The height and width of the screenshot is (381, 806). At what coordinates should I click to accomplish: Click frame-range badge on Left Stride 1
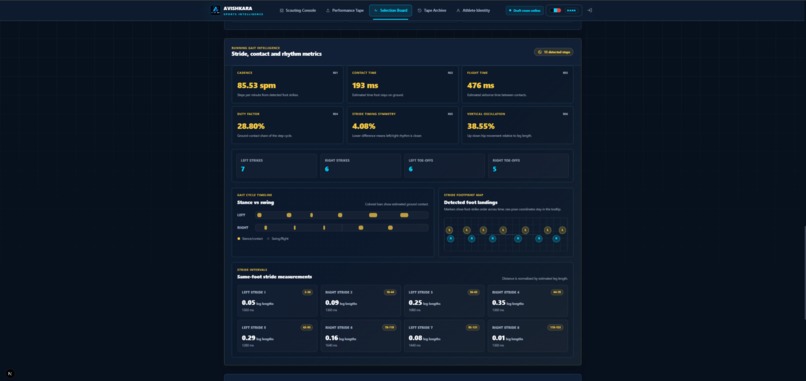click(x=307, y=292)
